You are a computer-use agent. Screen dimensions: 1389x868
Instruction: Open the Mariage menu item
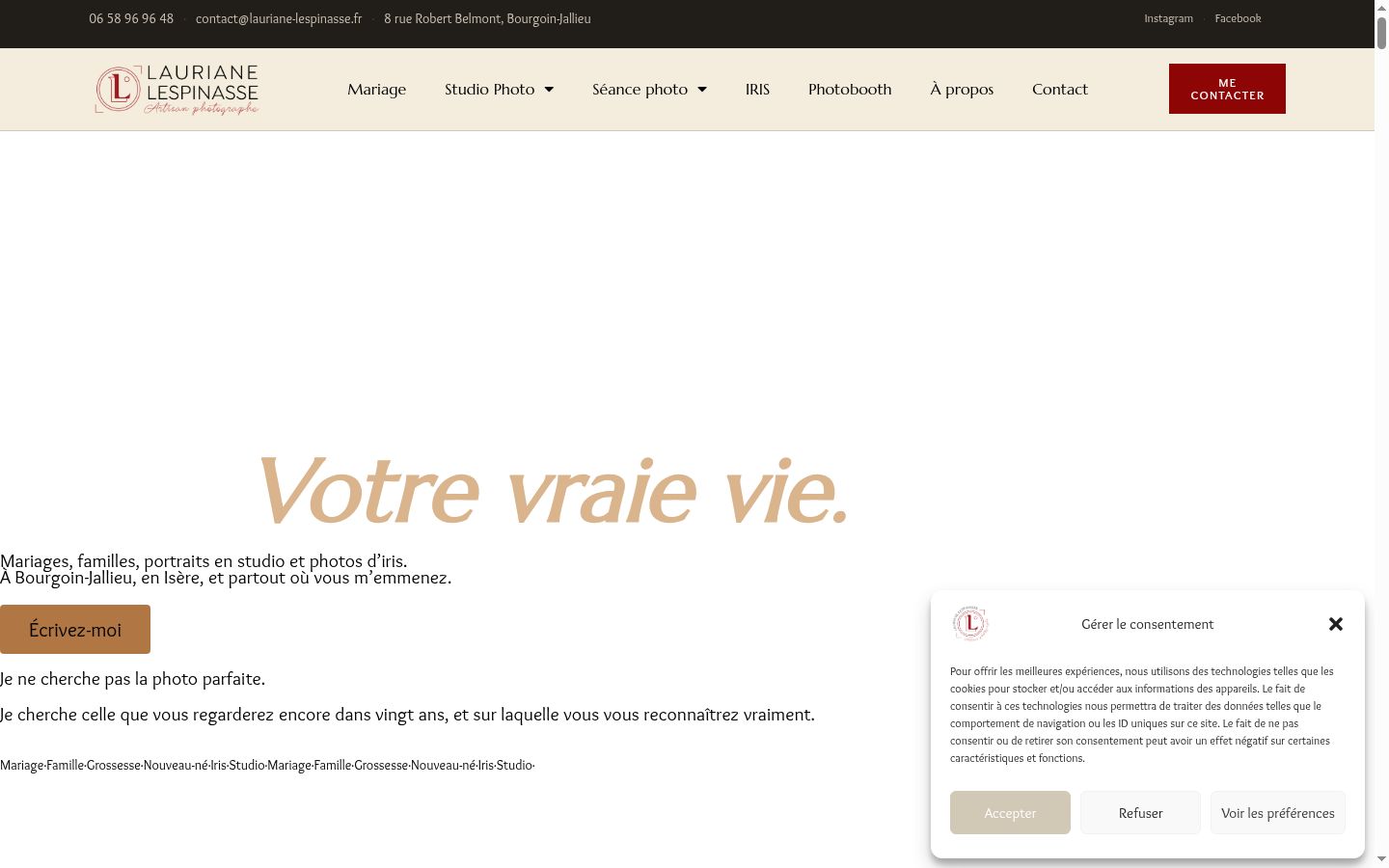pyautogui.click(x=377, y=89)
